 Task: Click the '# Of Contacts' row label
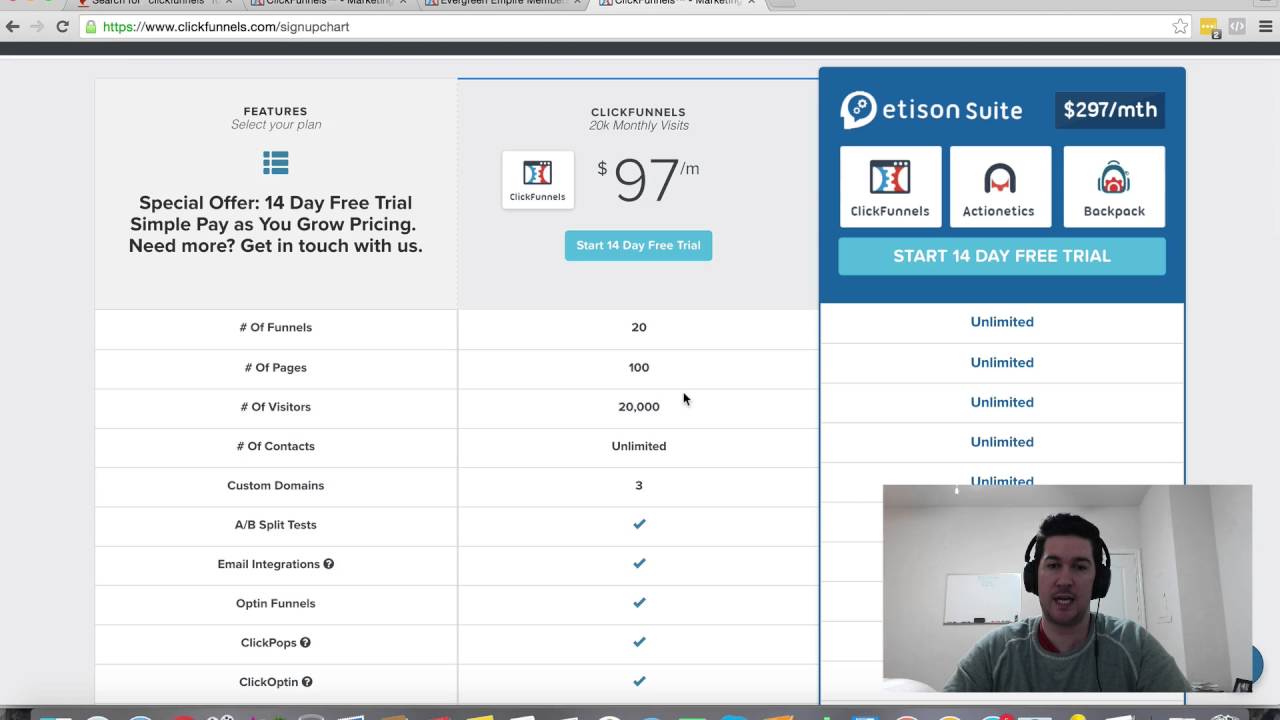click(275, 446)
